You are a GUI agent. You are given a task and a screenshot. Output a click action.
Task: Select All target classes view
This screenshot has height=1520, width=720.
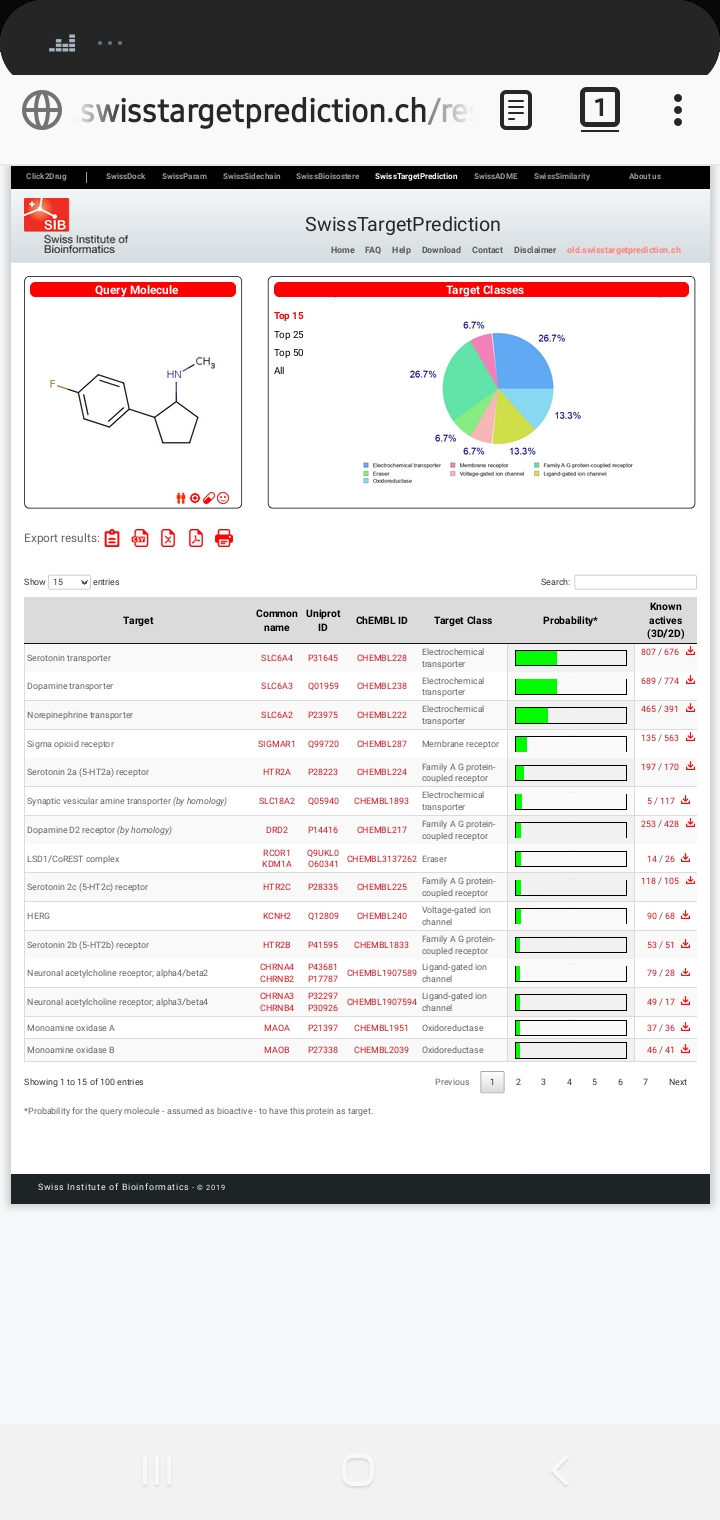pos(279,371)
